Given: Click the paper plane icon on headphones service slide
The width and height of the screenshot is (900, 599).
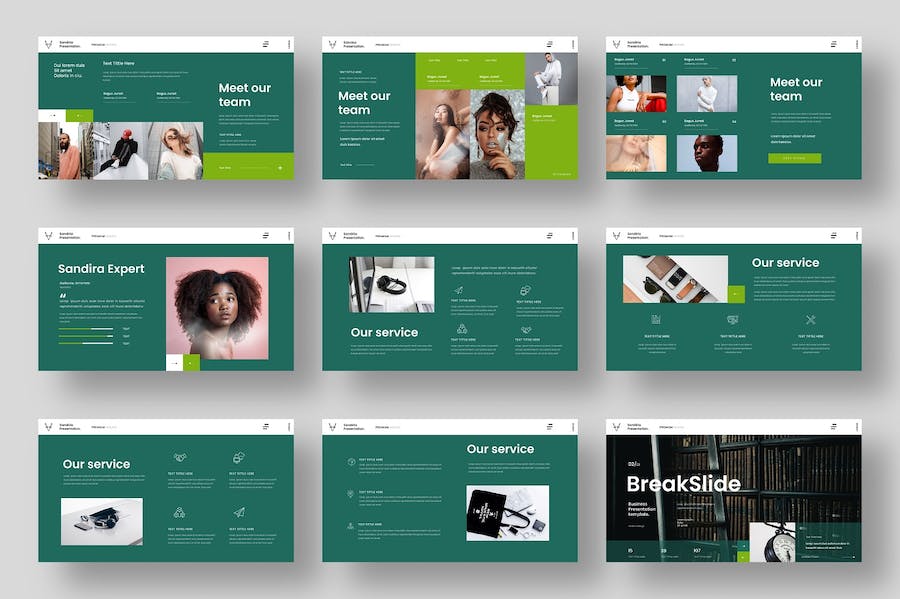Looking at the screenshot, I should [x=457, y=290].
